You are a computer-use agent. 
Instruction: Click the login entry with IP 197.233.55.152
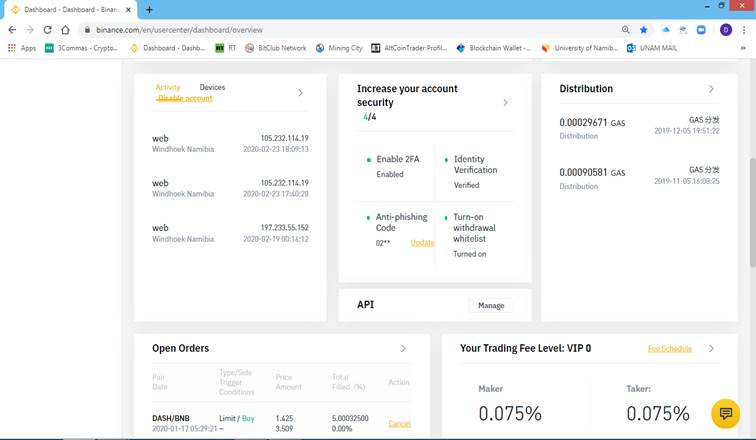tap(230, 233)
